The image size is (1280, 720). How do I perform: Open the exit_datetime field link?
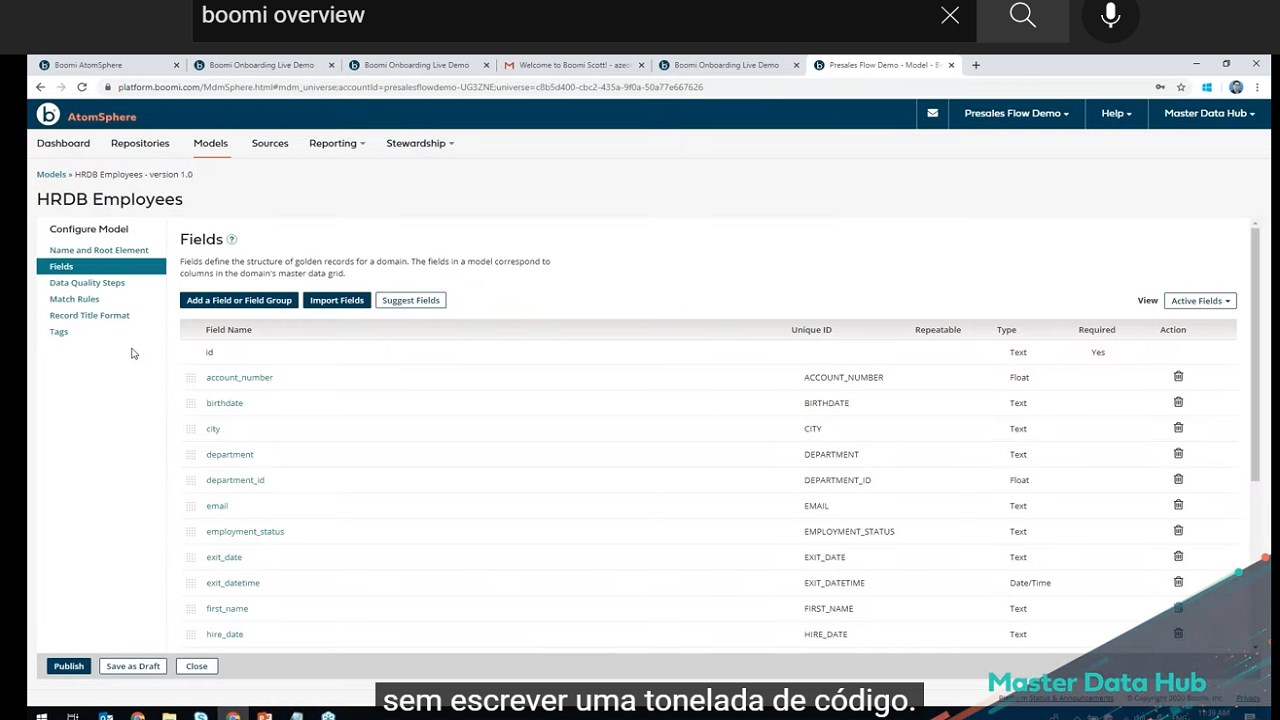coord(233,583)
